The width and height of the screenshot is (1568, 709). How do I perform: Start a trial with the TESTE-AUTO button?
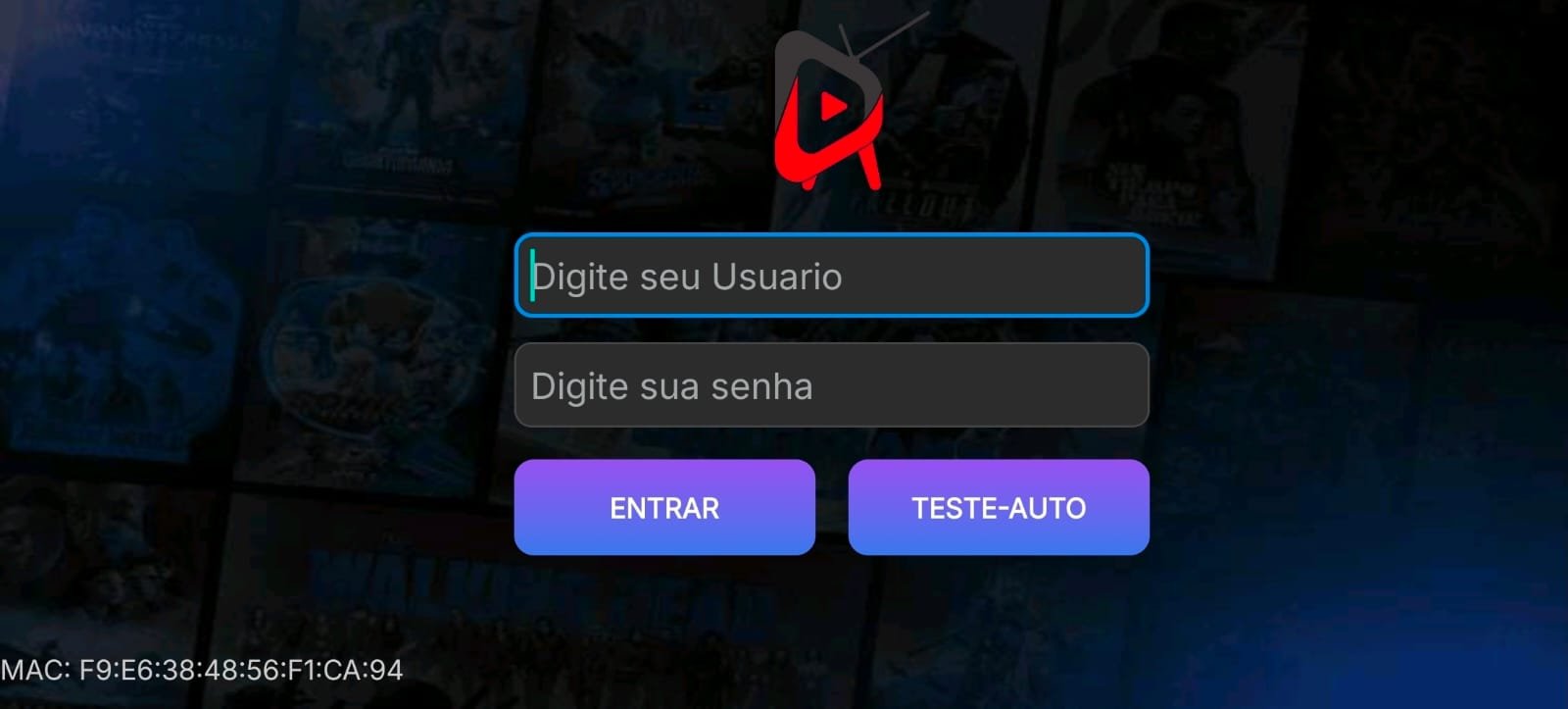click(x=999, y=507)
